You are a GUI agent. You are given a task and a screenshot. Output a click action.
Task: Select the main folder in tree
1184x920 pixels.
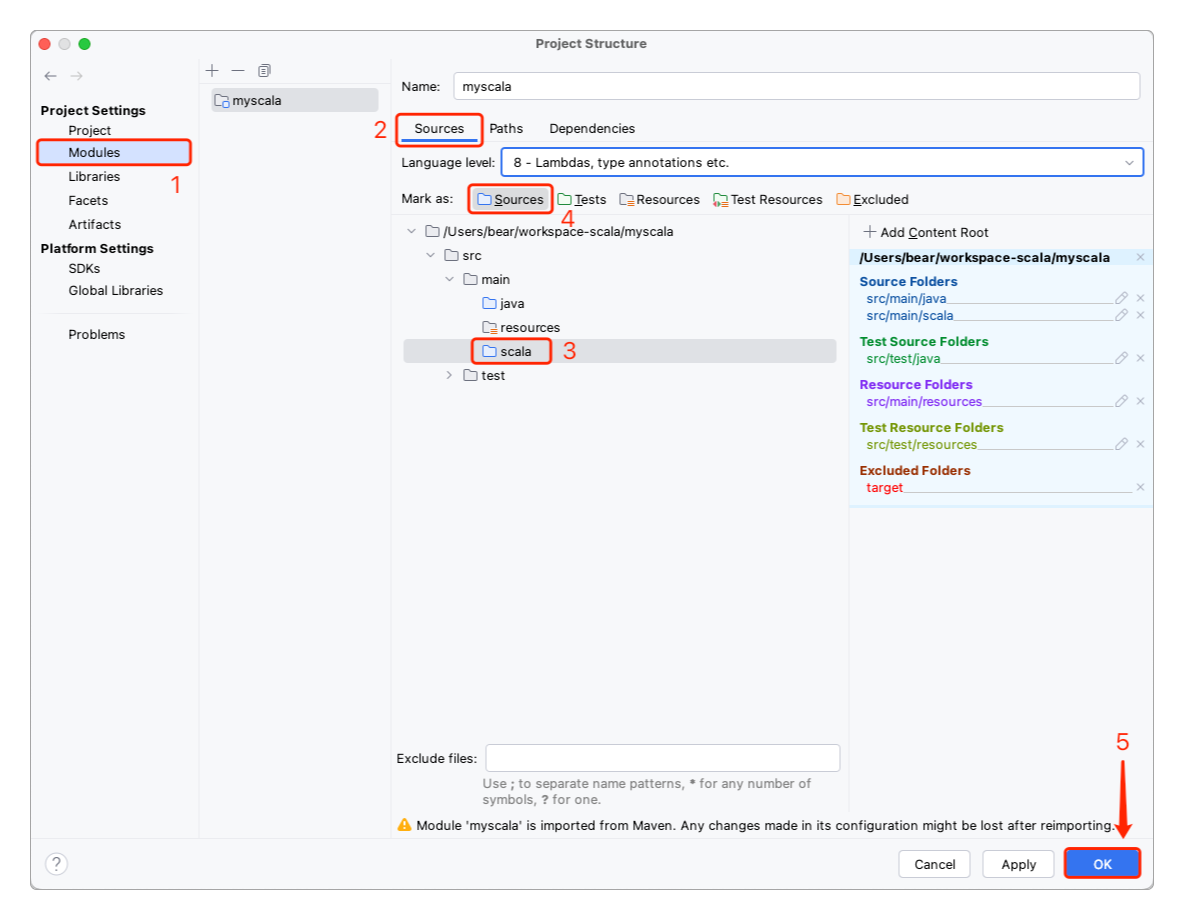(486, 279)
